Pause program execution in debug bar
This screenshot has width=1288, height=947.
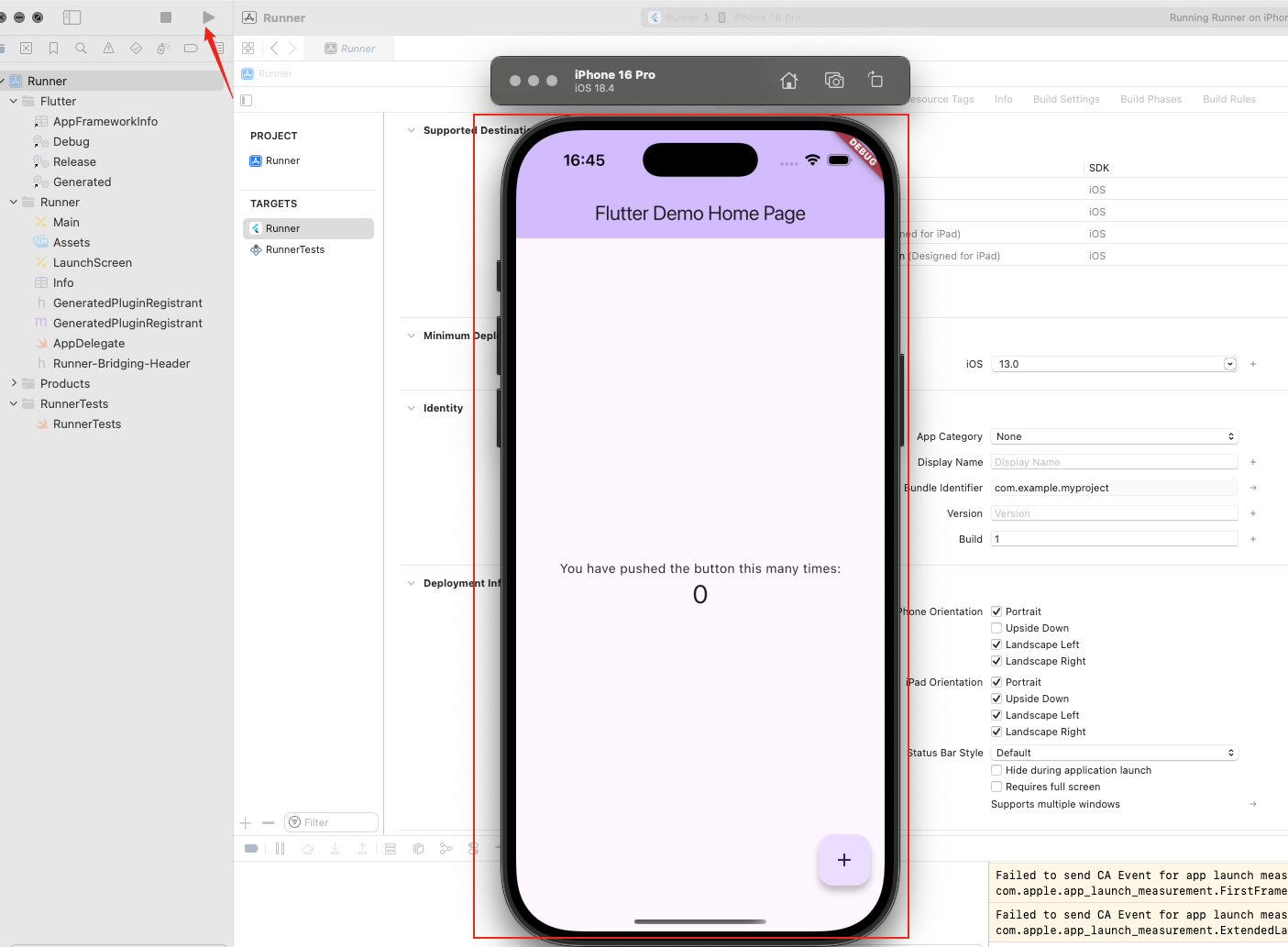[281, 849]
